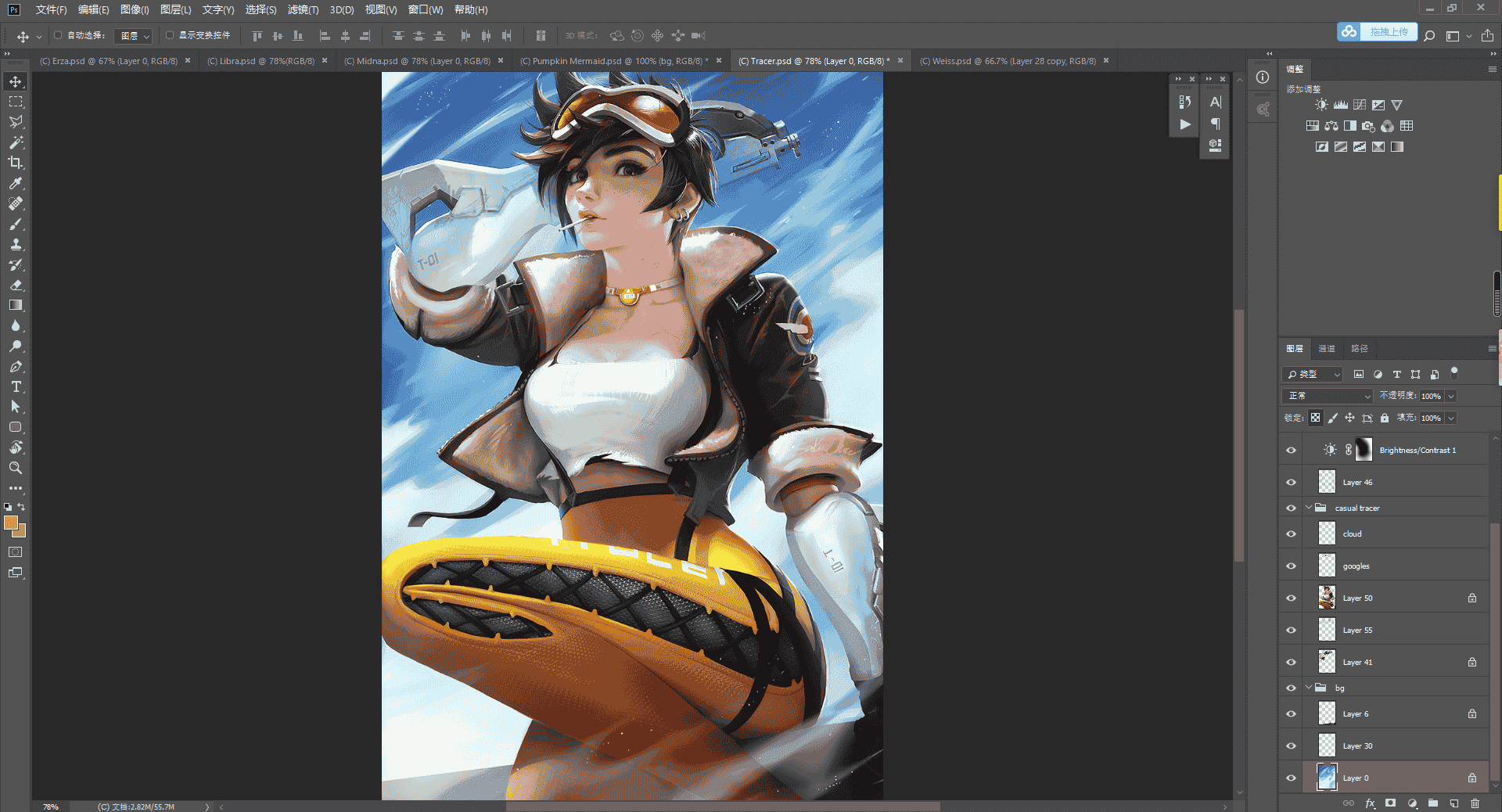Choose the Eraser tool

[x=16, y=285]
